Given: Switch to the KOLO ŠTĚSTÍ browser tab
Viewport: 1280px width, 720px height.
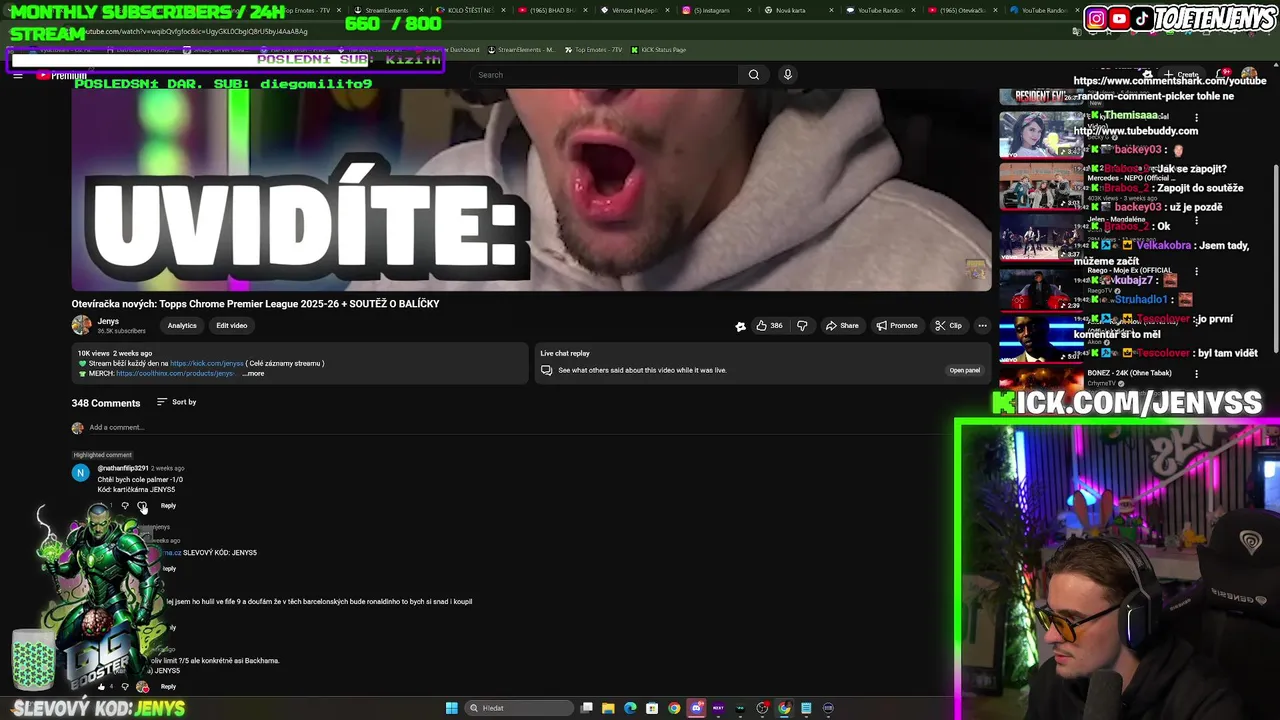Looking at the screenshot, I should [470, 10].
